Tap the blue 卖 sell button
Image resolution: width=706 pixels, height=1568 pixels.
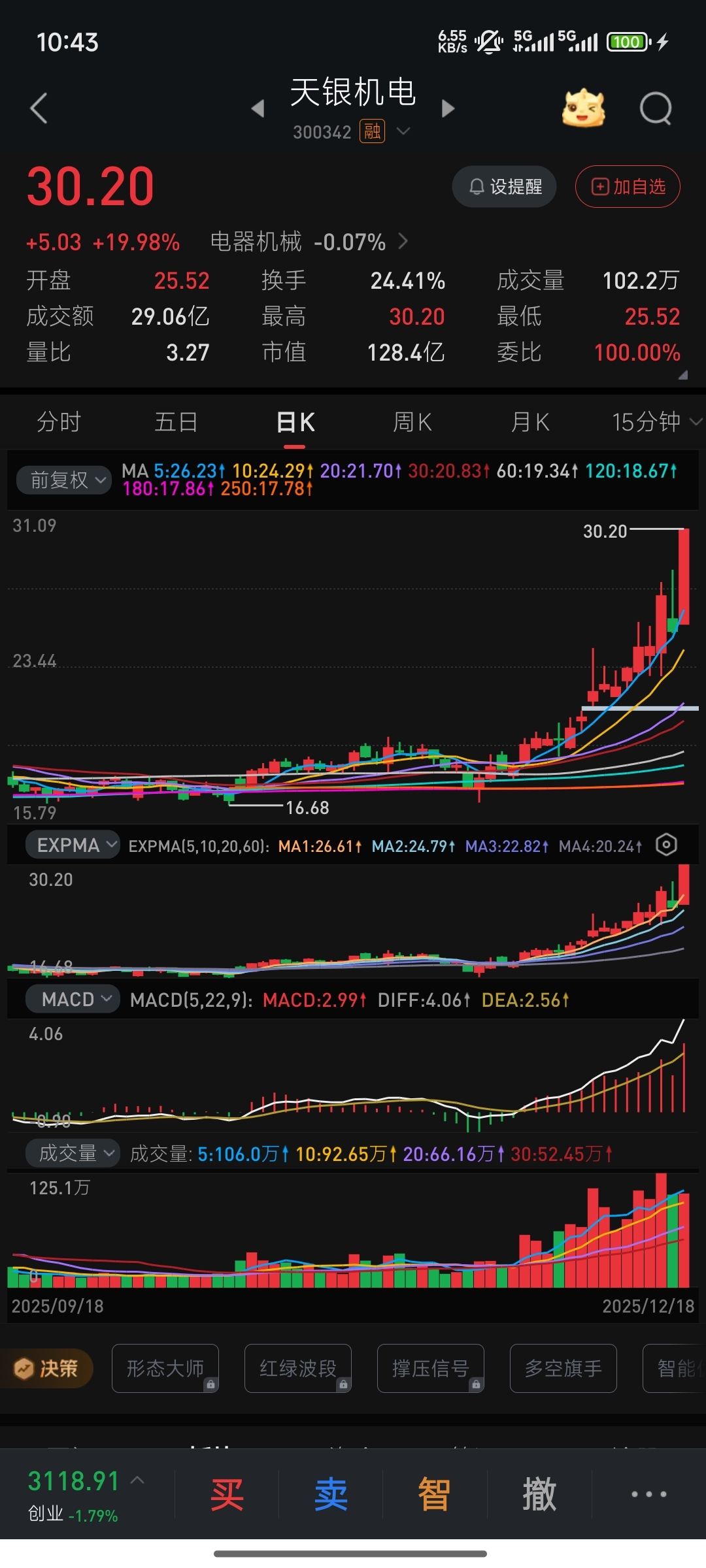coord(331,1494)
